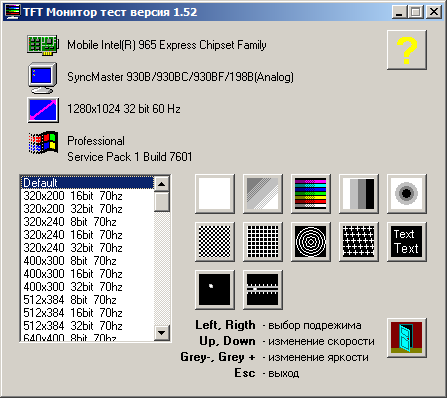This screenshot has height=398, width=447.
Task: Launch the Text readability test
Action: click(x=407, y=242)
